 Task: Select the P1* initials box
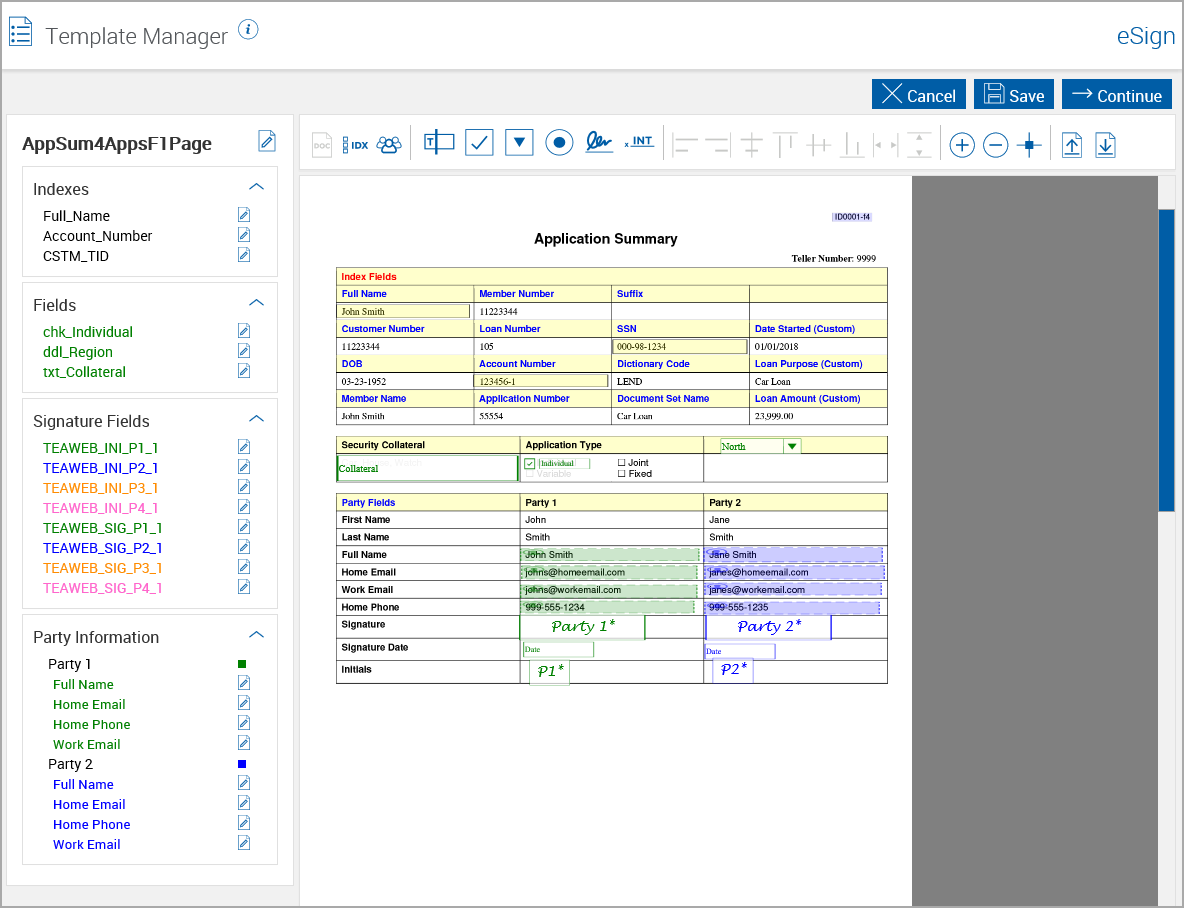[550, 671]
